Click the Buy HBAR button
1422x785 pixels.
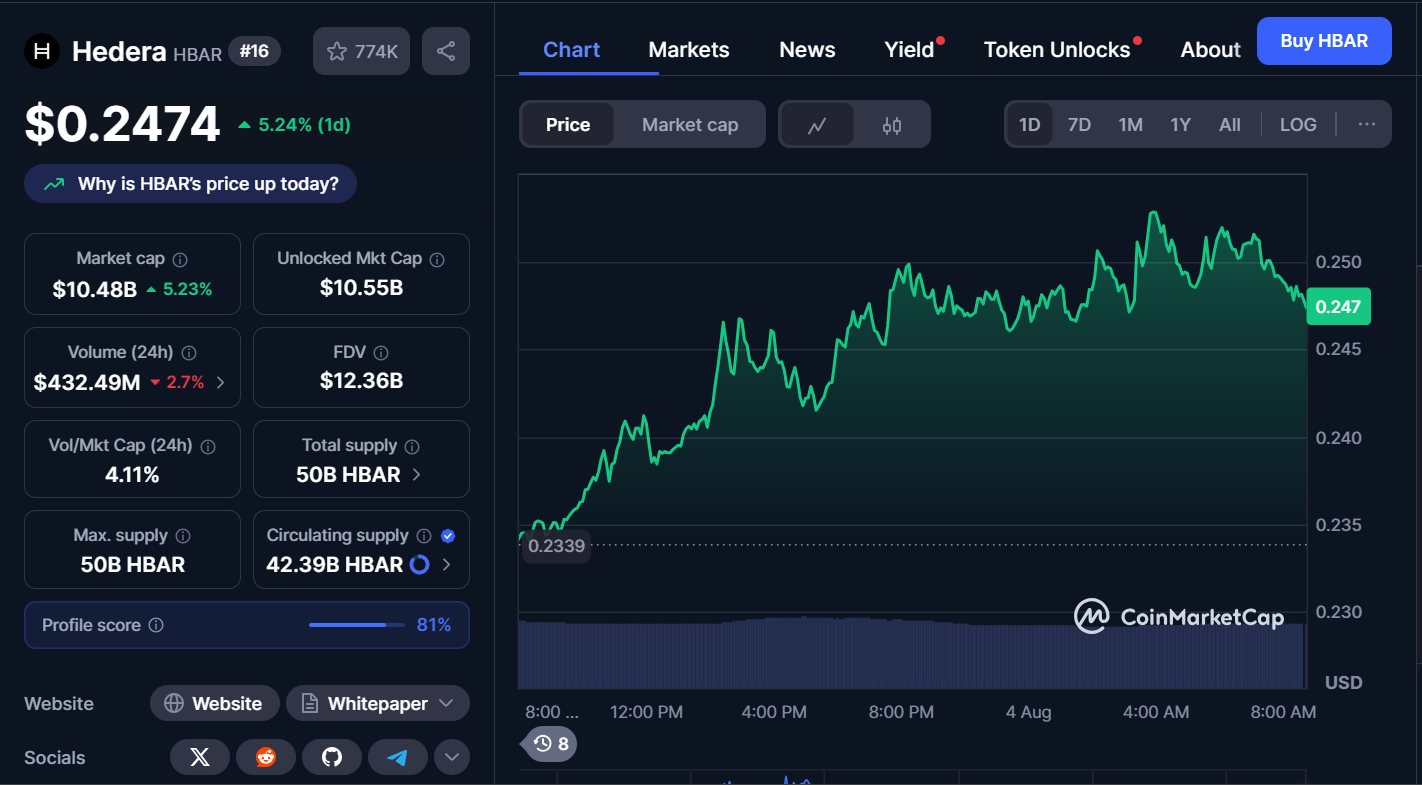1324,41
